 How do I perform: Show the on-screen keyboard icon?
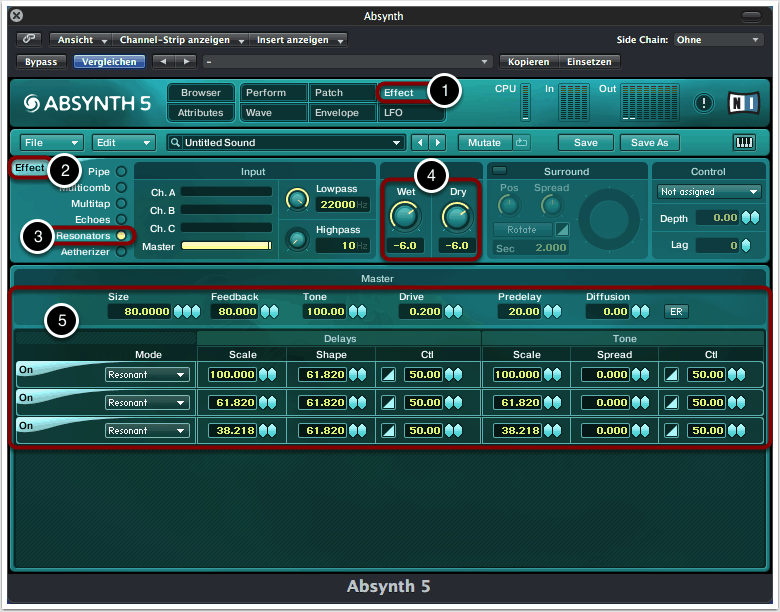tap(744, 143)
